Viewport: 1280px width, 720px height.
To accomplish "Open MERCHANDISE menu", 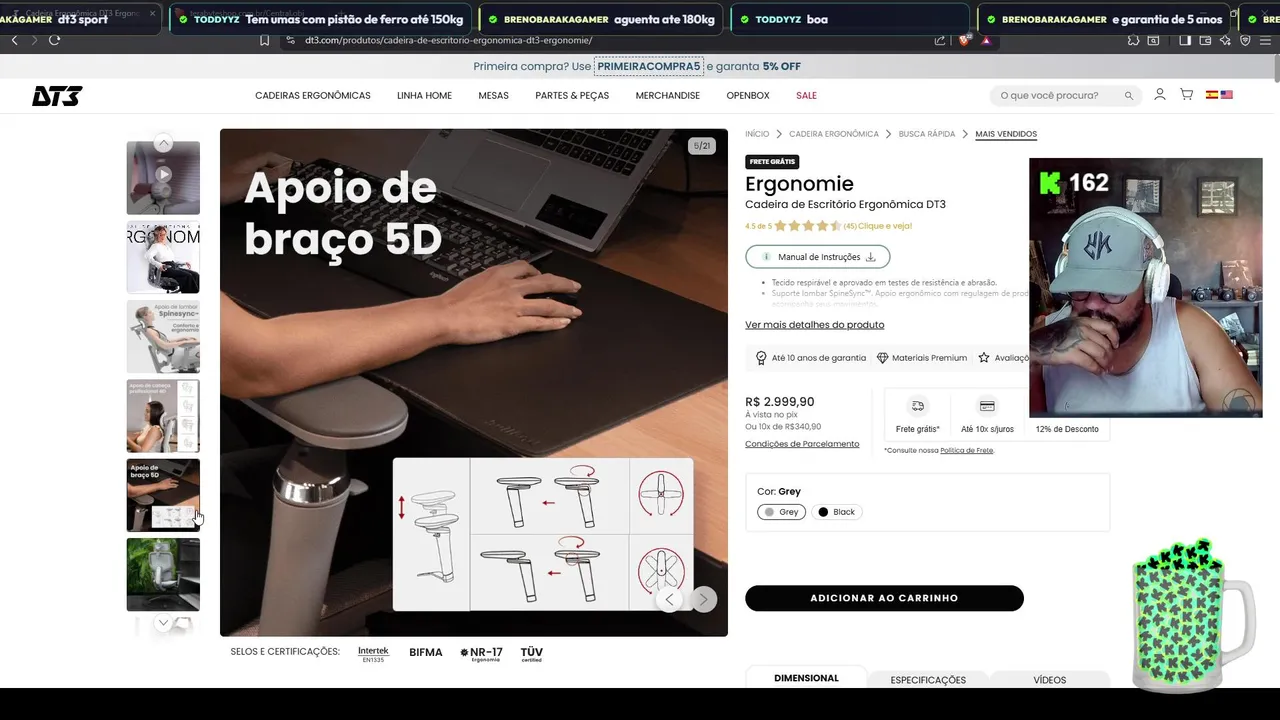I will [668, 96].
